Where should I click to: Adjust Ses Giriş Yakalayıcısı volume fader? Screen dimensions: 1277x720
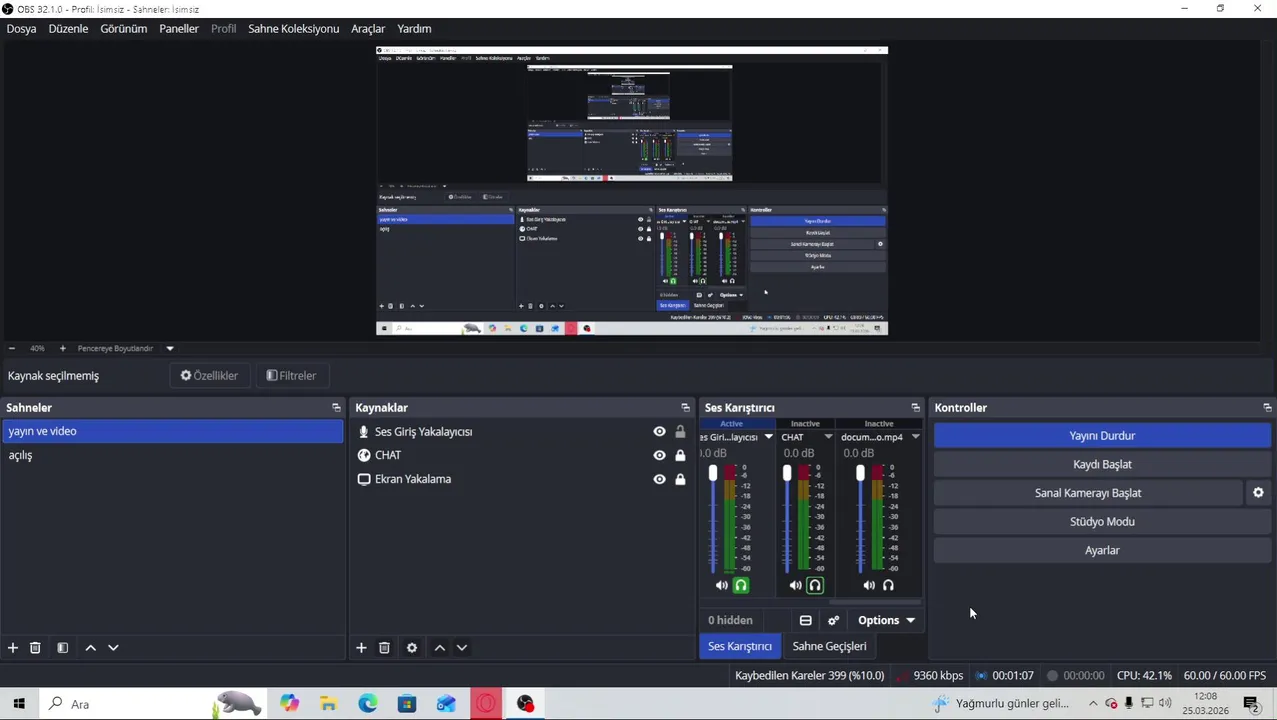[x=713, y=473]
